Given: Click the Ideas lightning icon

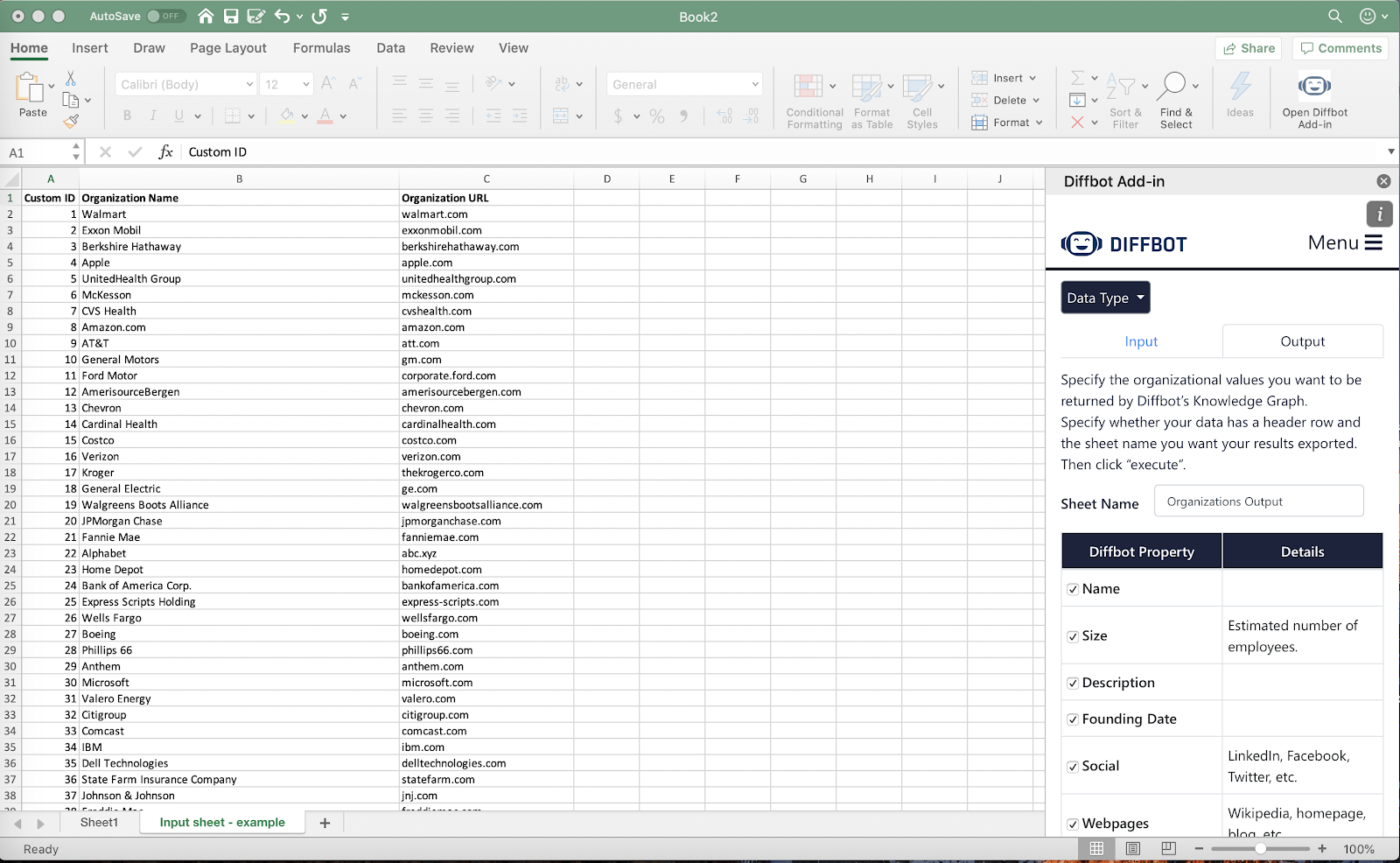Looking at the screenshot, I should (x=1240, y=86).
